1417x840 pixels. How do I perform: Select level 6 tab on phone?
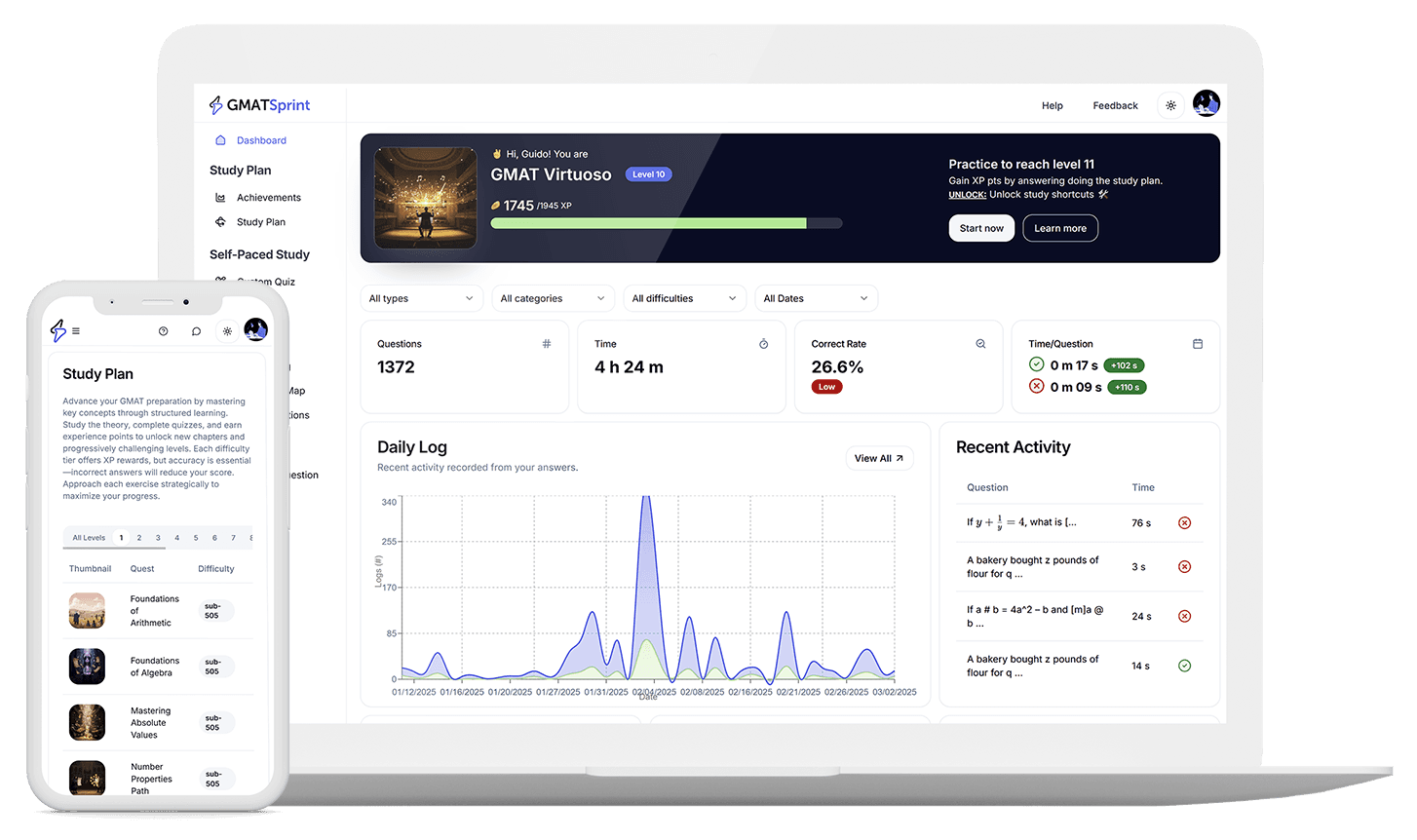point(214,538)
